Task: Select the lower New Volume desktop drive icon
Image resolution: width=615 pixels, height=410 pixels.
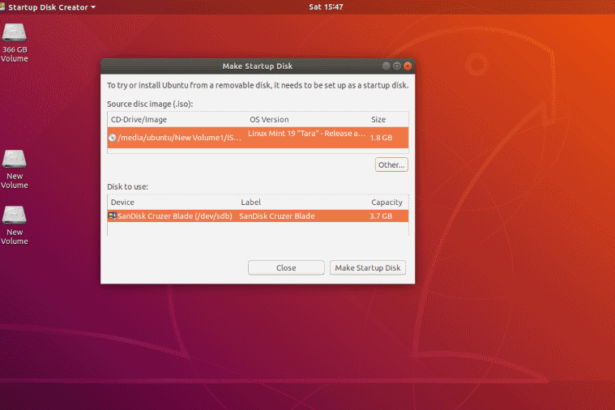Action: 14,214
